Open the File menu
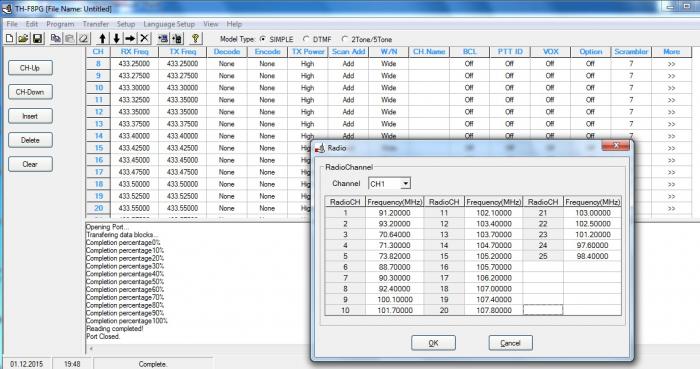This screenshot has width=700, height=369. 12,24
